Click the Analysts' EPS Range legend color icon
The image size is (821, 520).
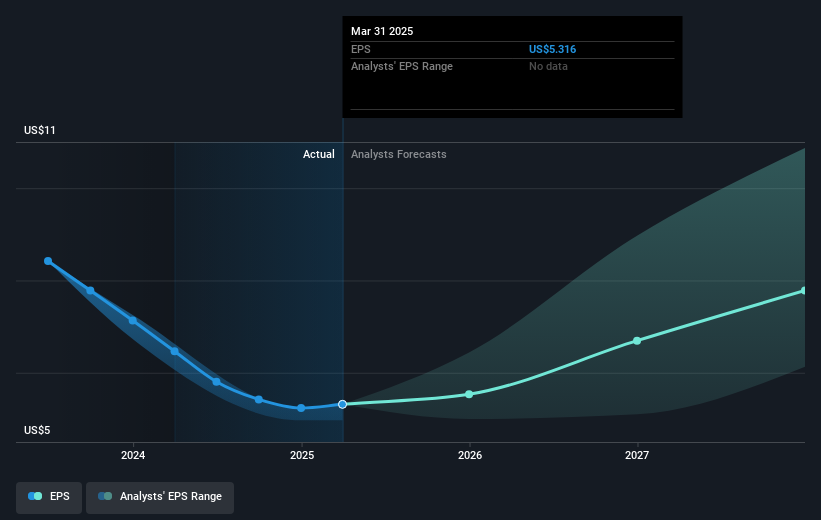tap(105, 496)
